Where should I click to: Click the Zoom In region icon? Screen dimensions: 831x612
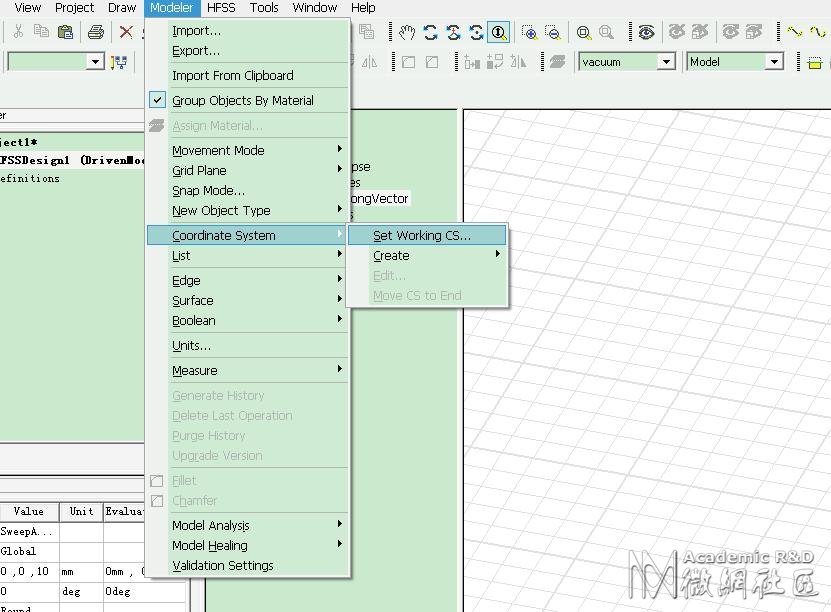click(529, 33)
